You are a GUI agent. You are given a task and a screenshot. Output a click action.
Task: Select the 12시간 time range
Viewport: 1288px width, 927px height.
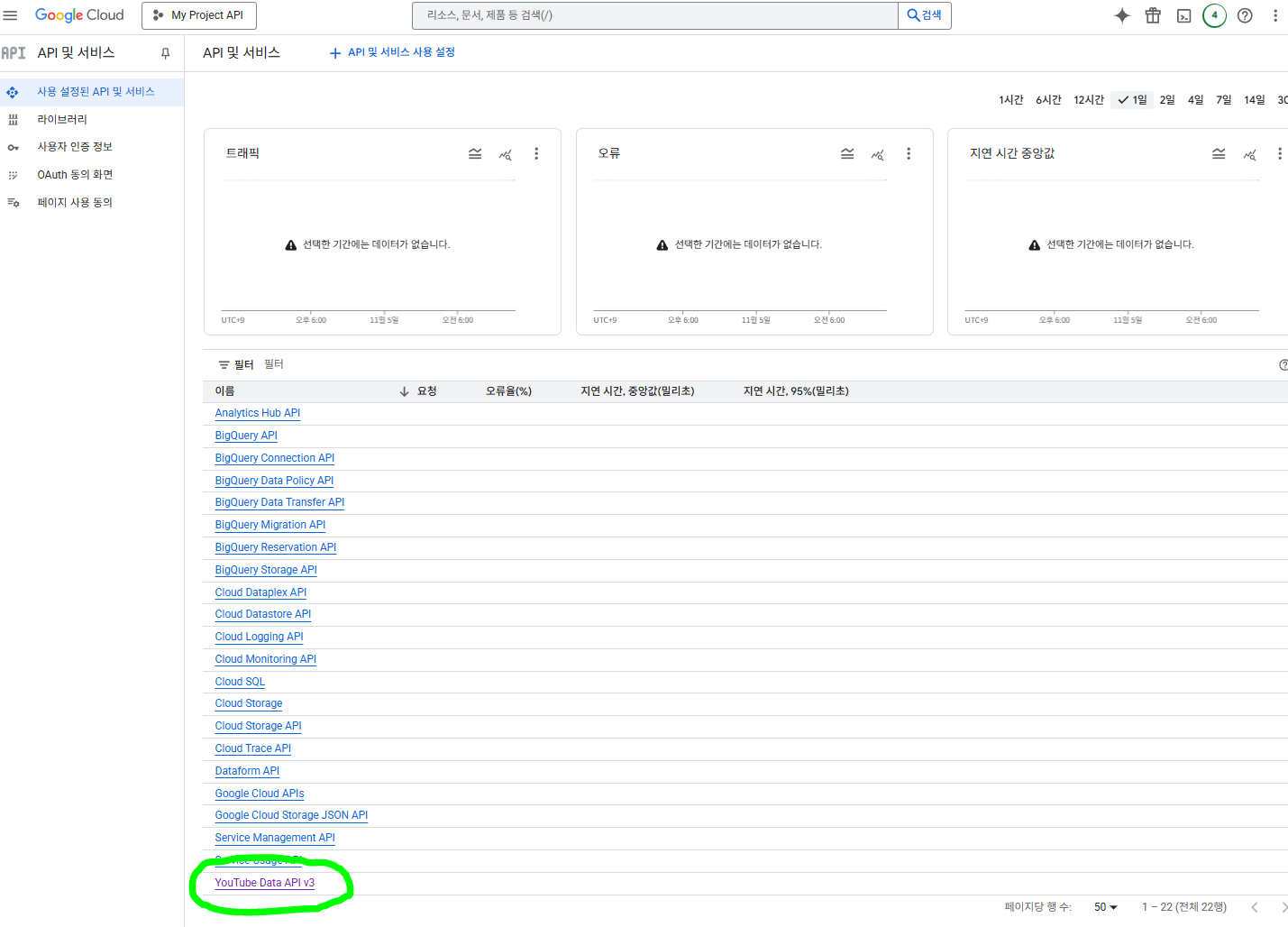point(1089,100)
